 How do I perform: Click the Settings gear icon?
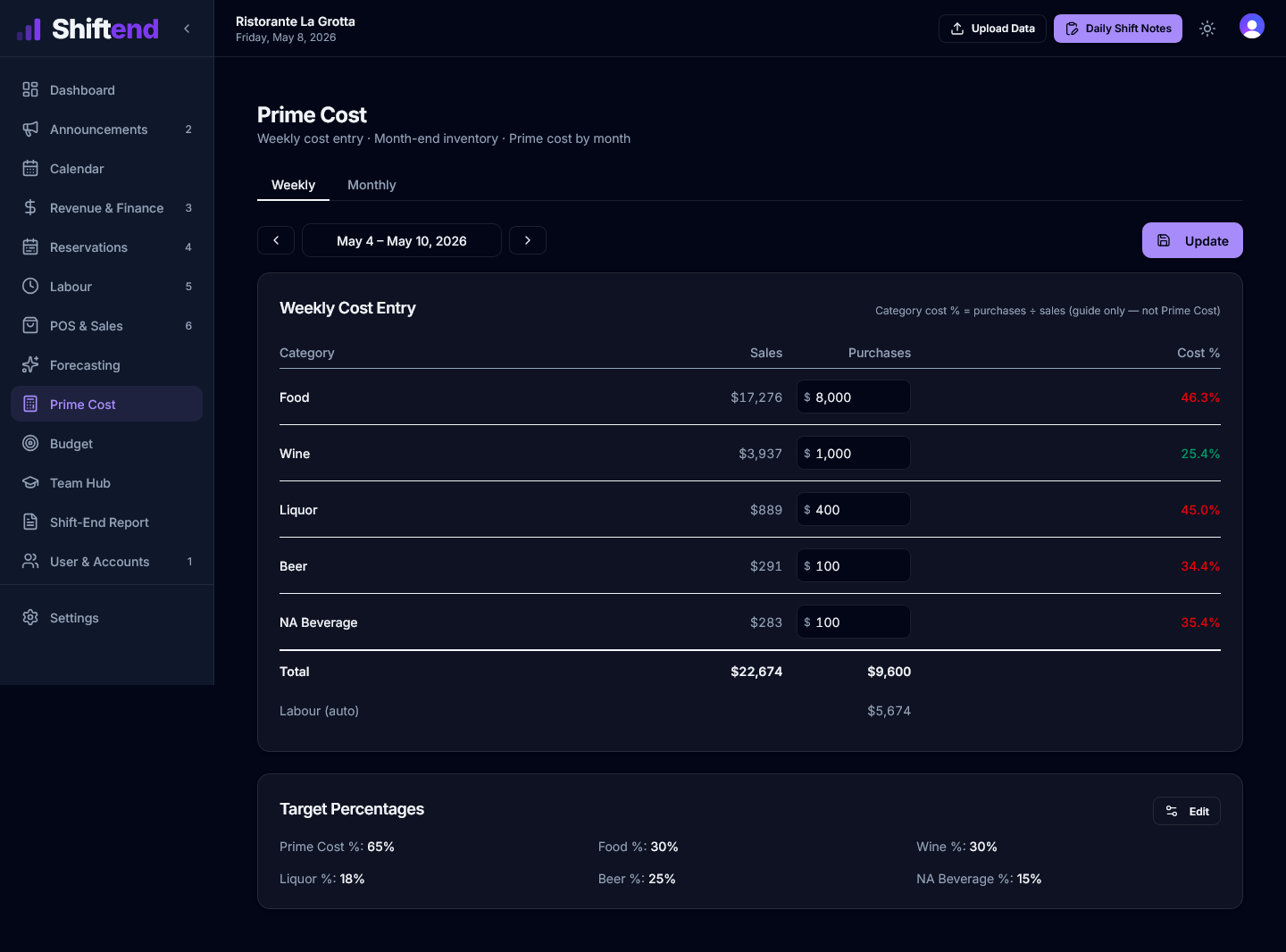tap(30, 617)
